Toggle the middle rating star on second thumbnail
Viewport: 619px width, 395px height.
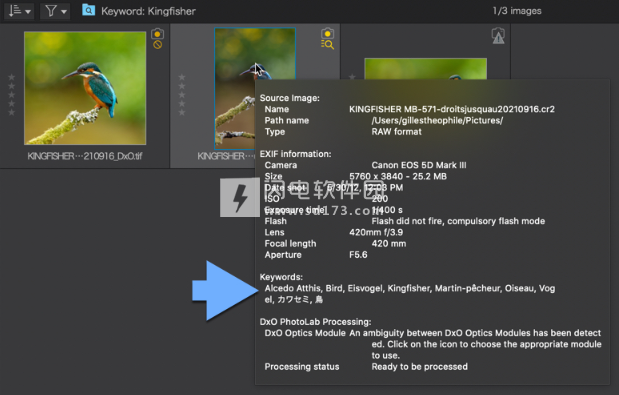click(182, 95)
